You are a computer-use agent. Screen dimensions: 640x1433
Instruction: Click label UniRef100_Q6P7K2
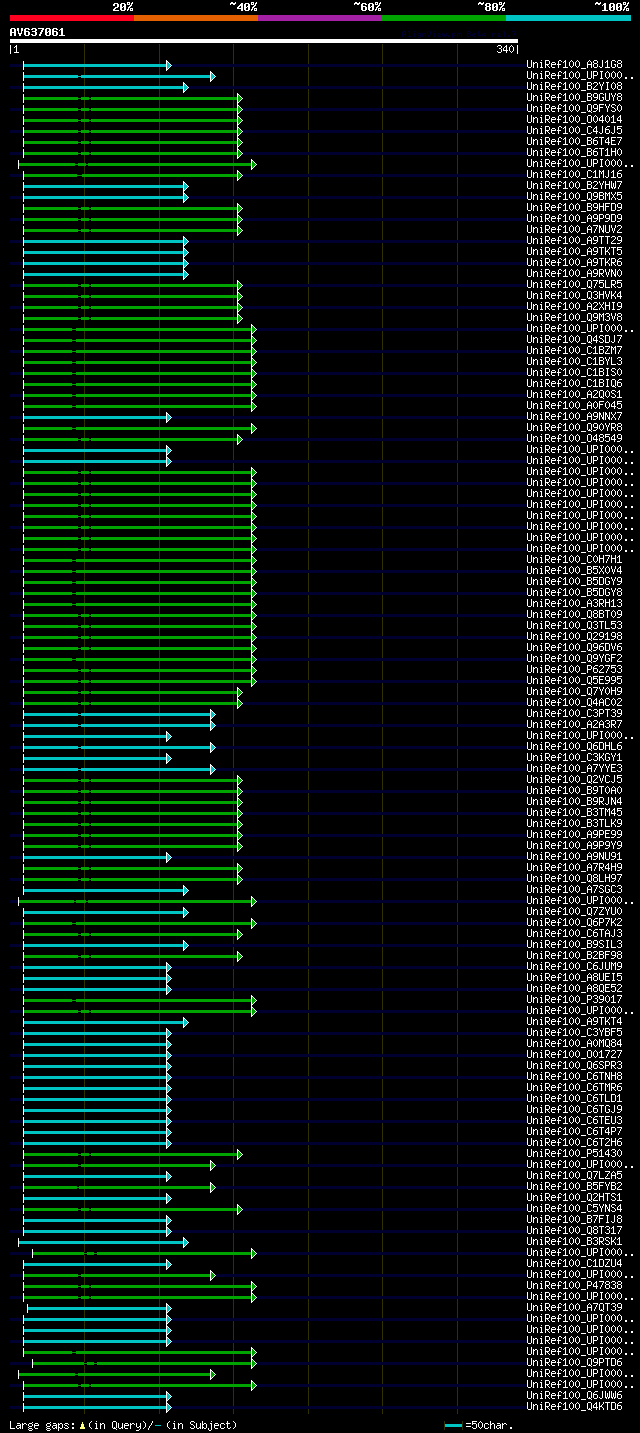tap(574, 923)
